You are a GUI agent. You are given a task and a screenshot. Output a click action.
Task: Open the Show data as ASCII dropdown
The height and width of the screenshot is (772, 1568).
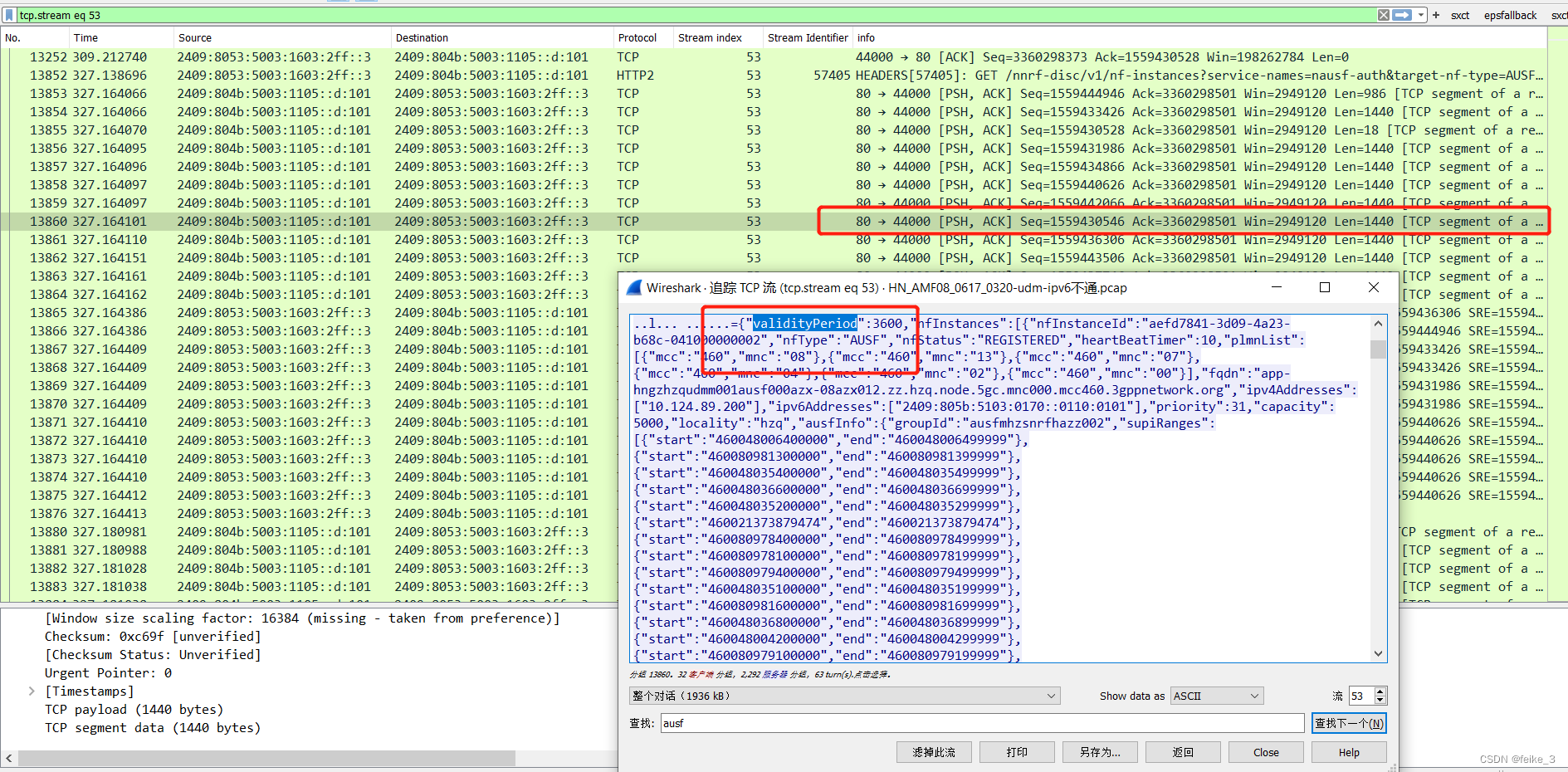tap(1217, 696)
